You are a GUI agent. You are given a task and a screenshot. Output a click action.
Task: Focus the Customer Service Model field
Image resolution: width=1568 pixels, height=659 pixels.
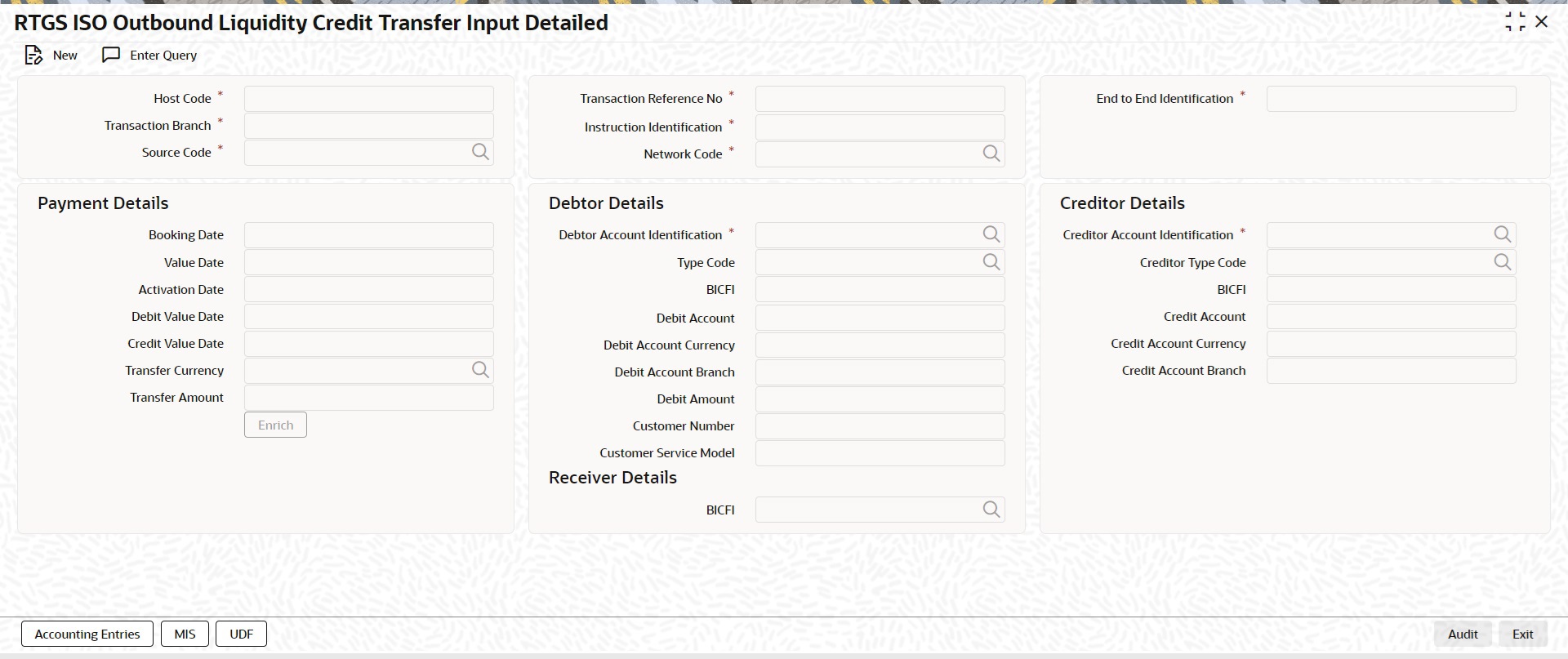pyautogui.click(x=880, y=453)
